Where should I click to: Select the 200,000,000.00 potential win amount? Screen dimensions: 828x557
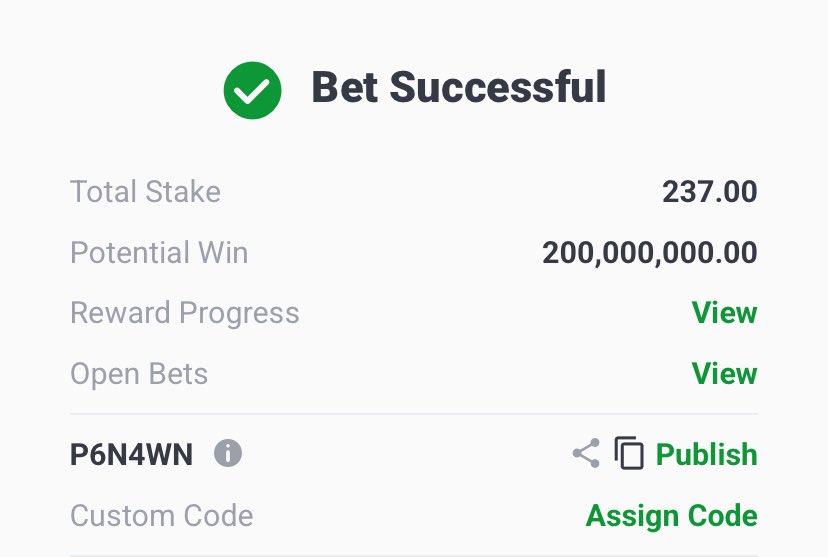click(x=650, y=252)
